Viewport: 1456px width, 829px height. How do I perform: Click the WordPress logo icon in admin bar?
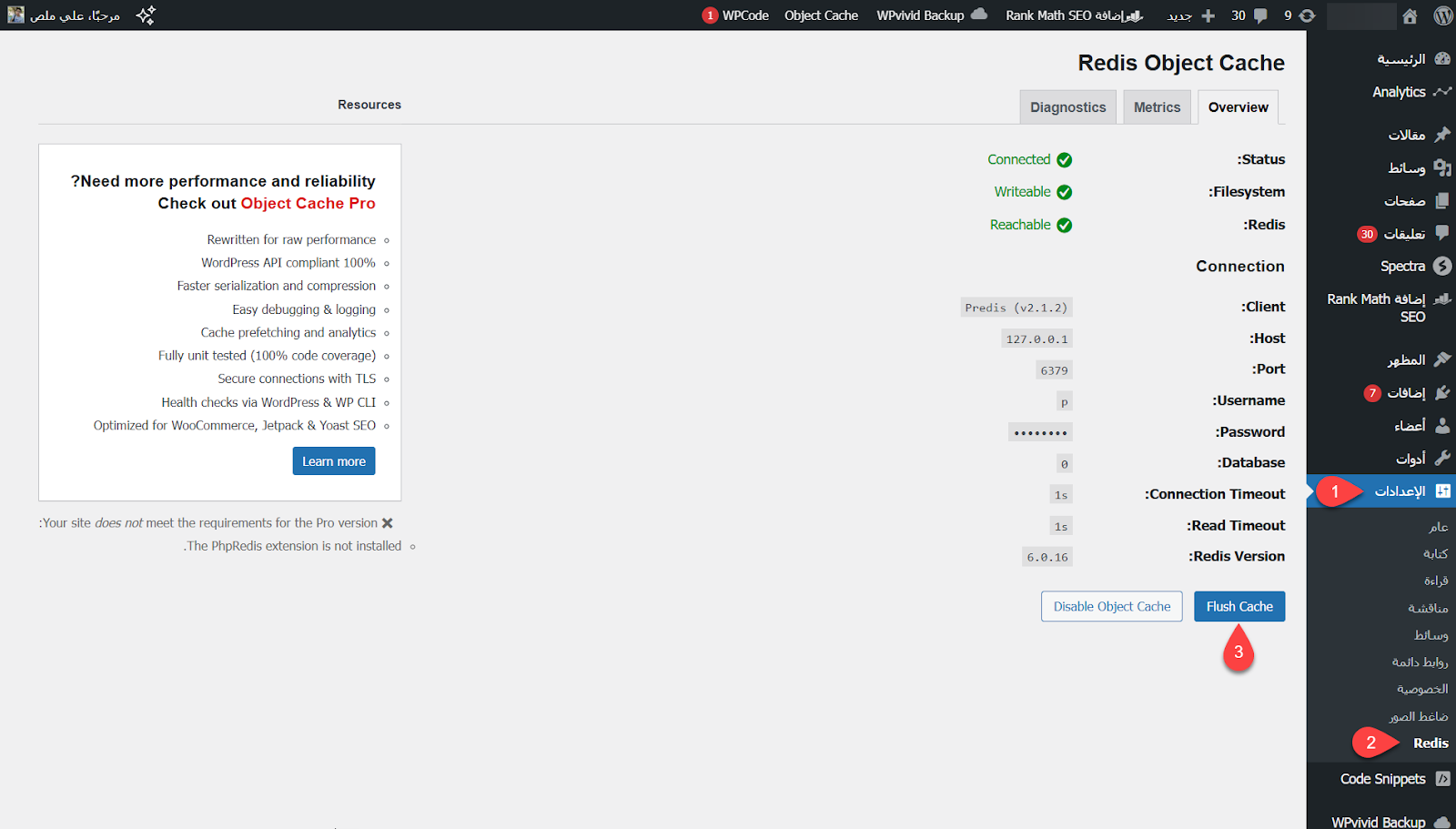coord(1442,15)
